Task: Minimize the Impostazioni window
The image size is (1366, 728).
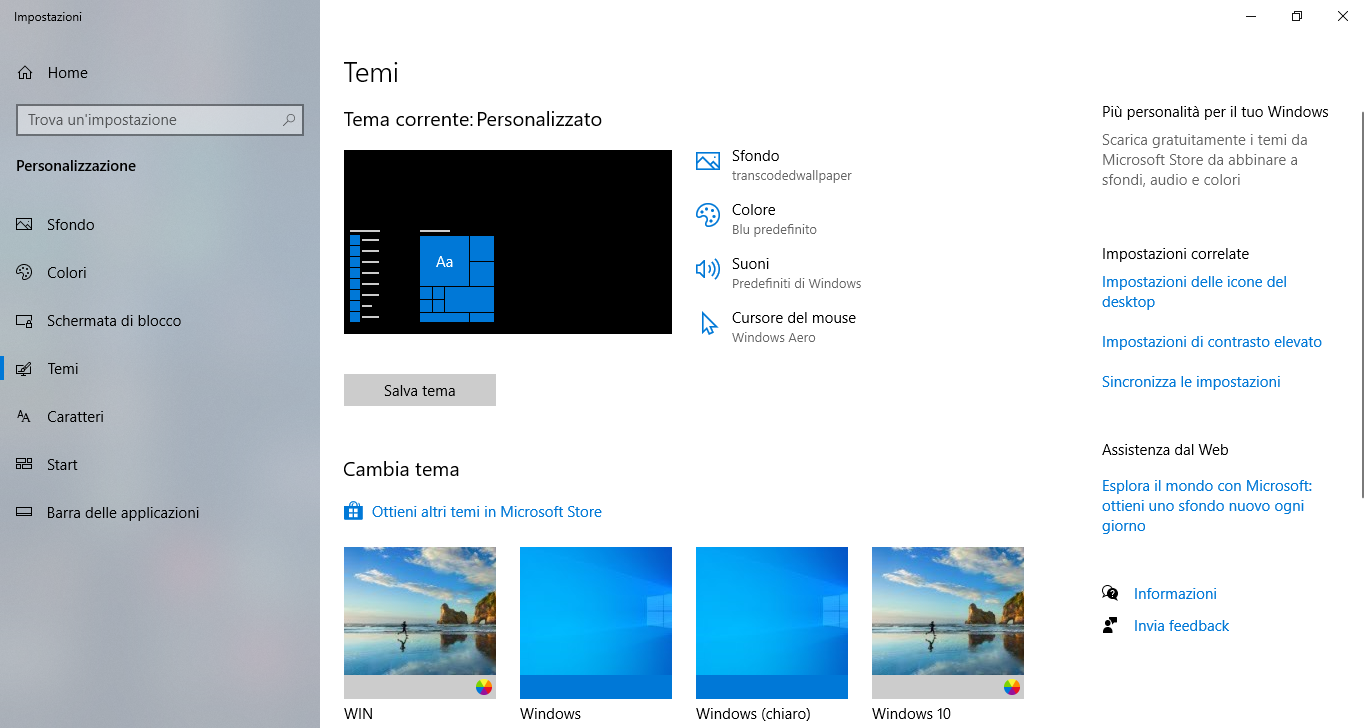Action: [1251, 16]
